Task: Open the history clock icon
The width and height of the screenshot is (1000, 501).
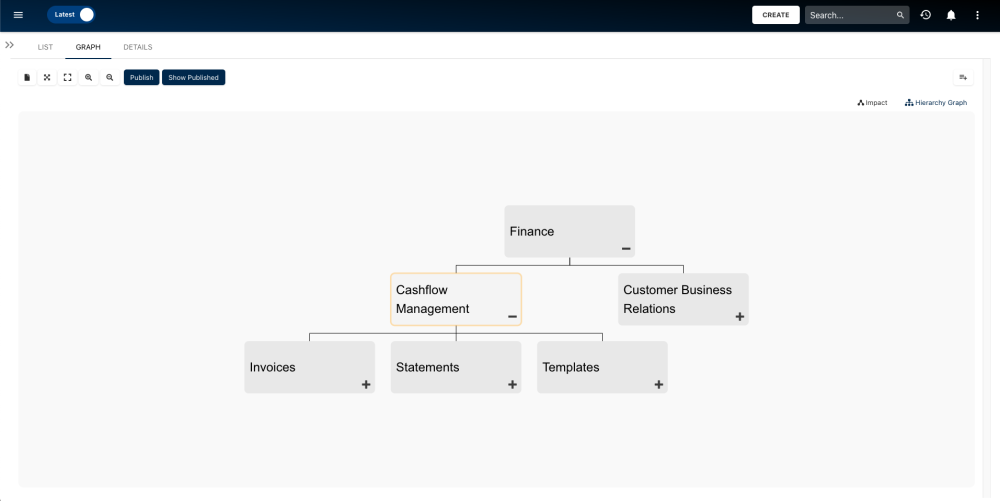Action: point(926,15)
